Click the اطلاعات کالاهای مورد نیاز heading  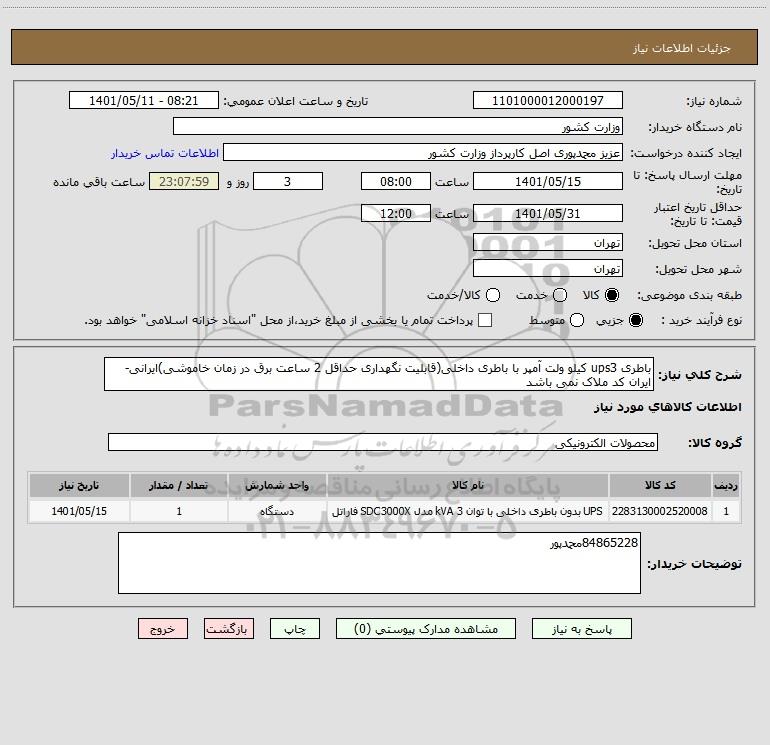click(668, 407)
